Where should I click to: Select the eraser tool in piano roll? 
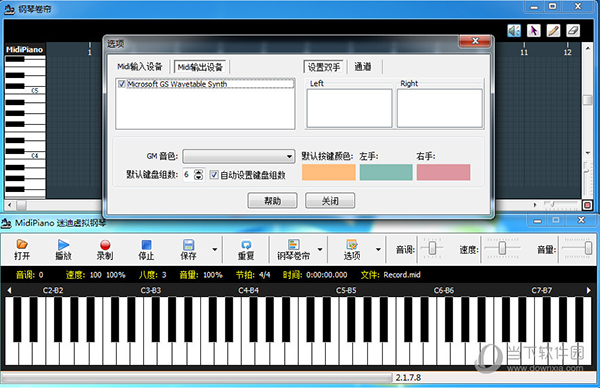pyautogui.click(x=573, y=31)
